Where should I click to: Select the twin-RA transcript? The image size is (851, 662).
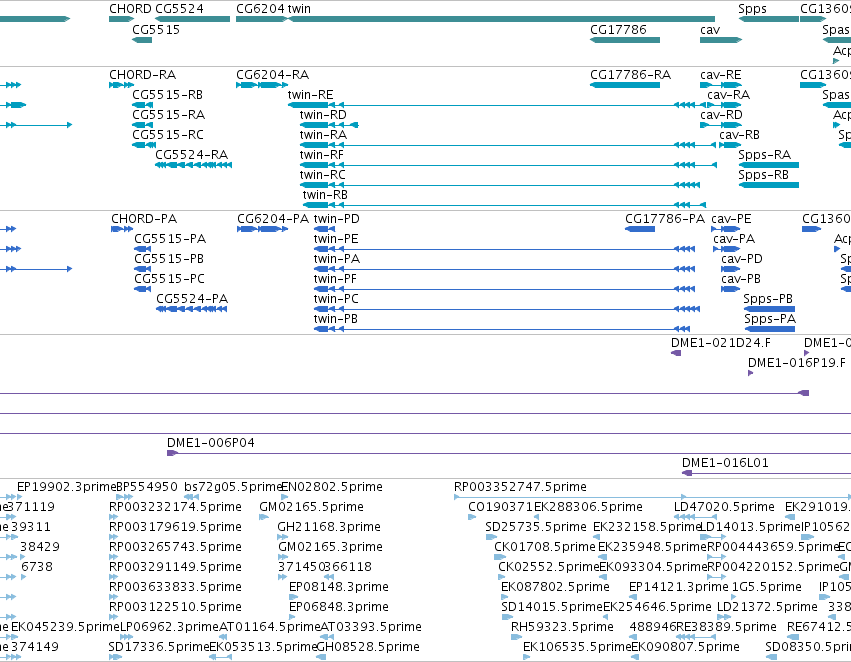(x=323, y=135)
